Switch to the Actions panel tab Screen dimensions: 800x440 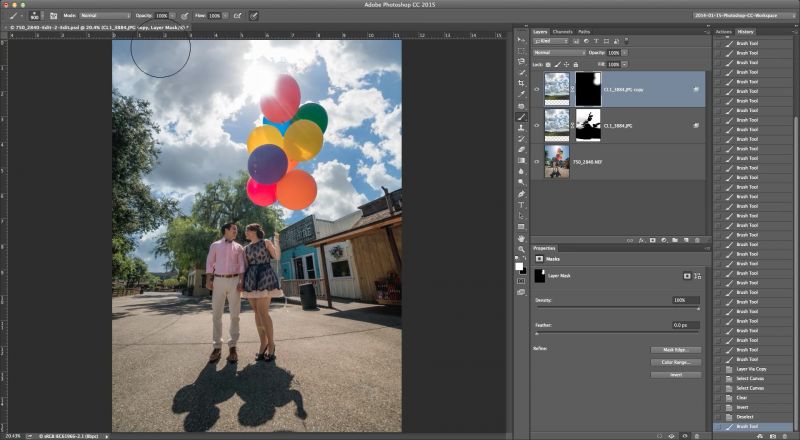[724, 32]
